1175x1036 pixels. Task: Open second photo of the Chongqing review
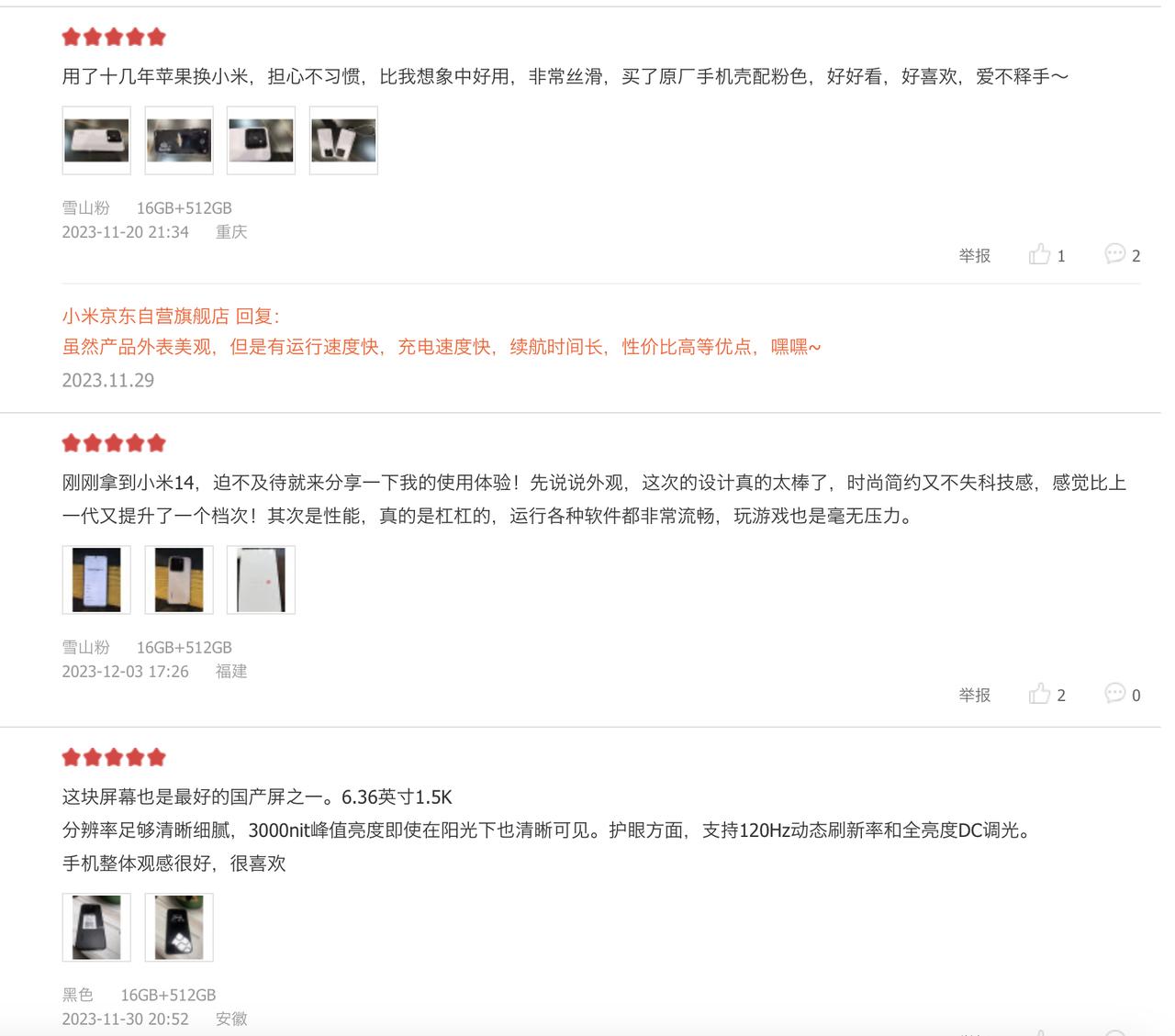point(179,140)
